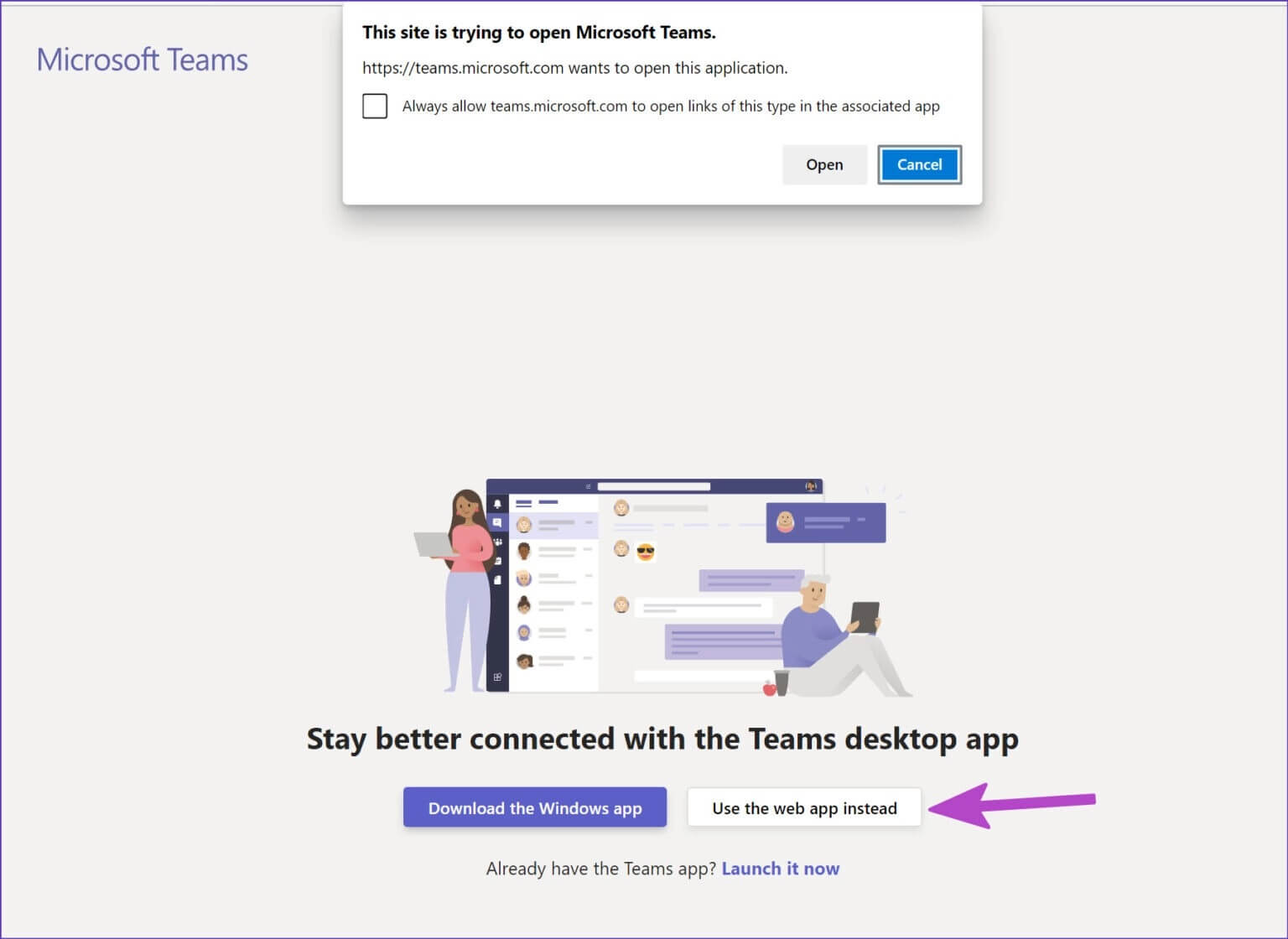Click the text "Already have the Teams app?"
This screenshot has width=1288, height=939.
coord(601,869)
